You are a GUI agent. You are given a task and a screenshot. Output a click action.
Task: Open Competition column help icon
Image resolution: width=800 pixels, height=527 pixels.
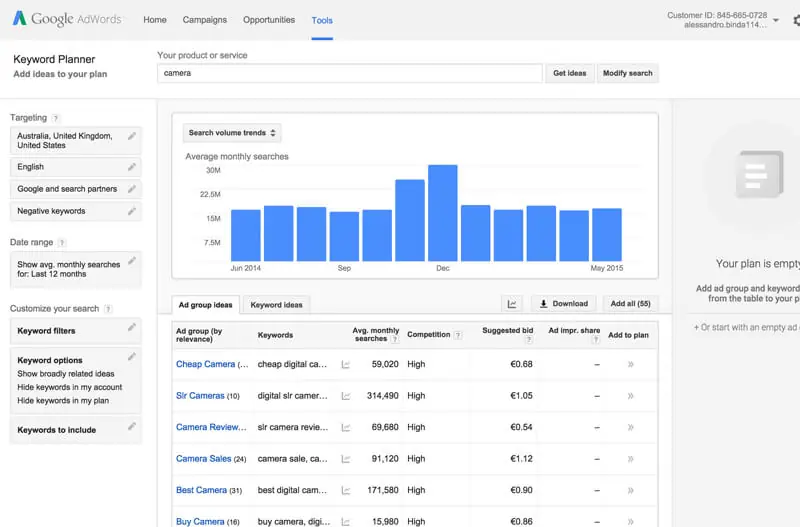[458, 335]
